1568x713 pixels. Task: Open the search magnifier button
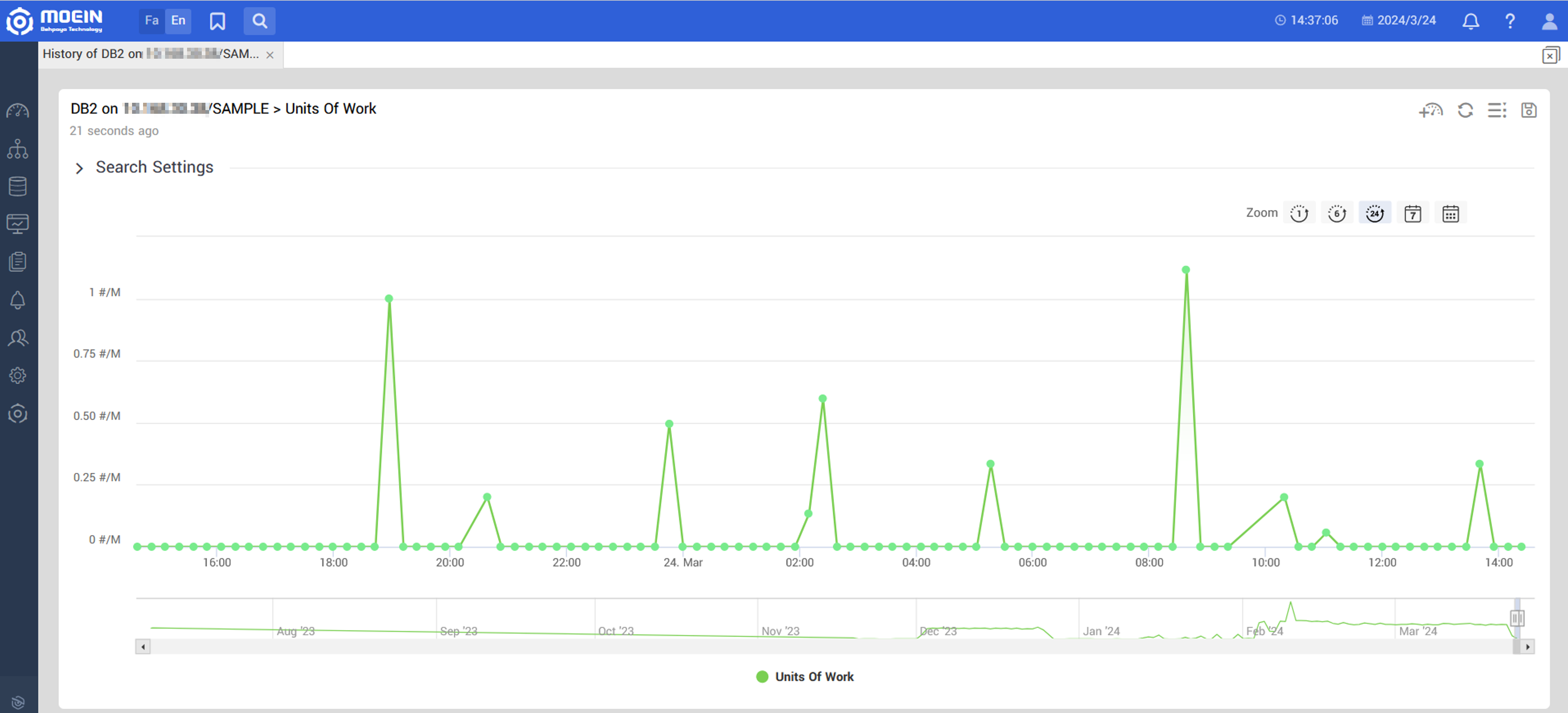point(260,21)
